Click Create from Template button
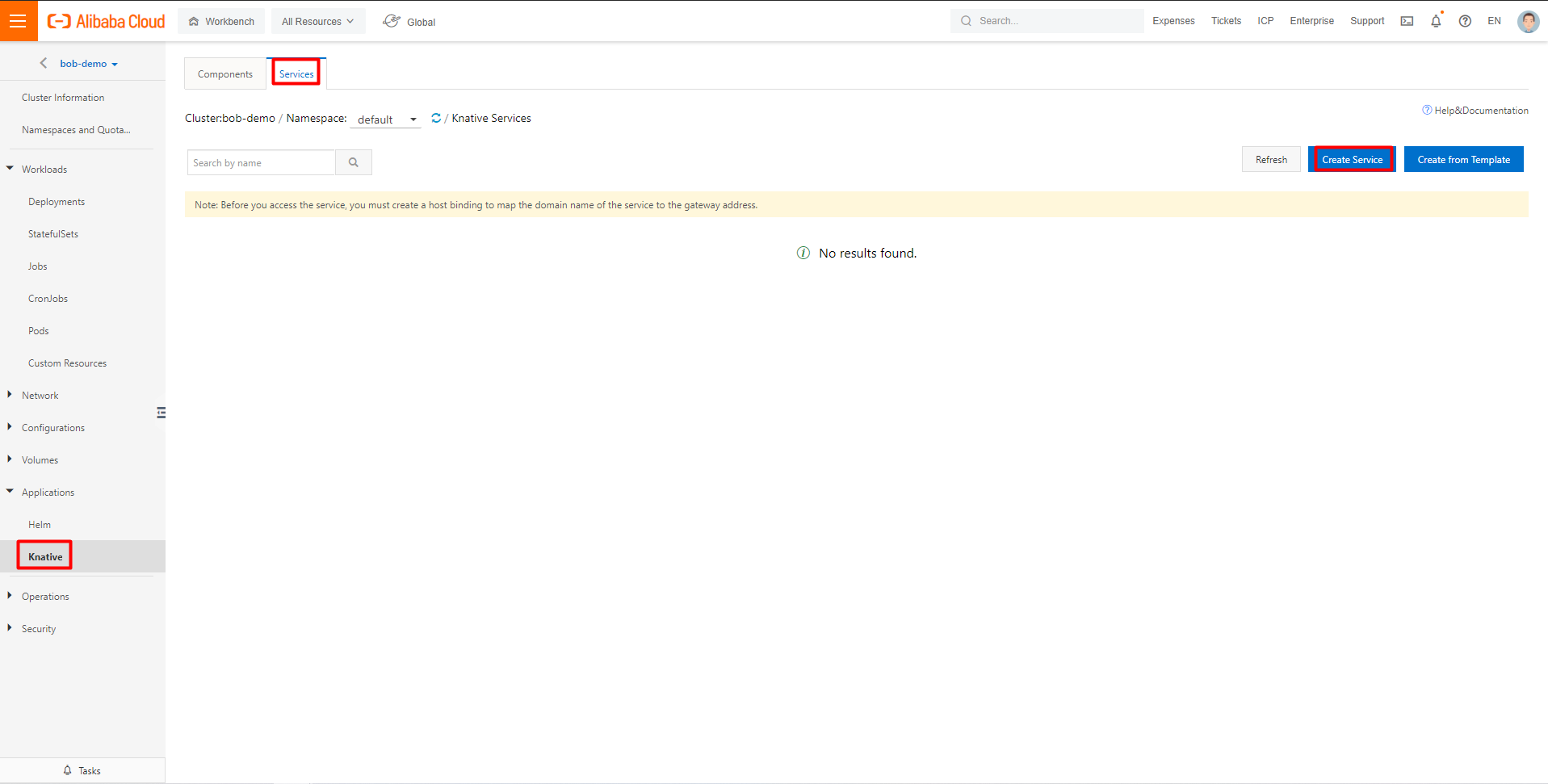Viewport: 1548px width, 784px height. pyautogui.click(x=1463, y=160)
